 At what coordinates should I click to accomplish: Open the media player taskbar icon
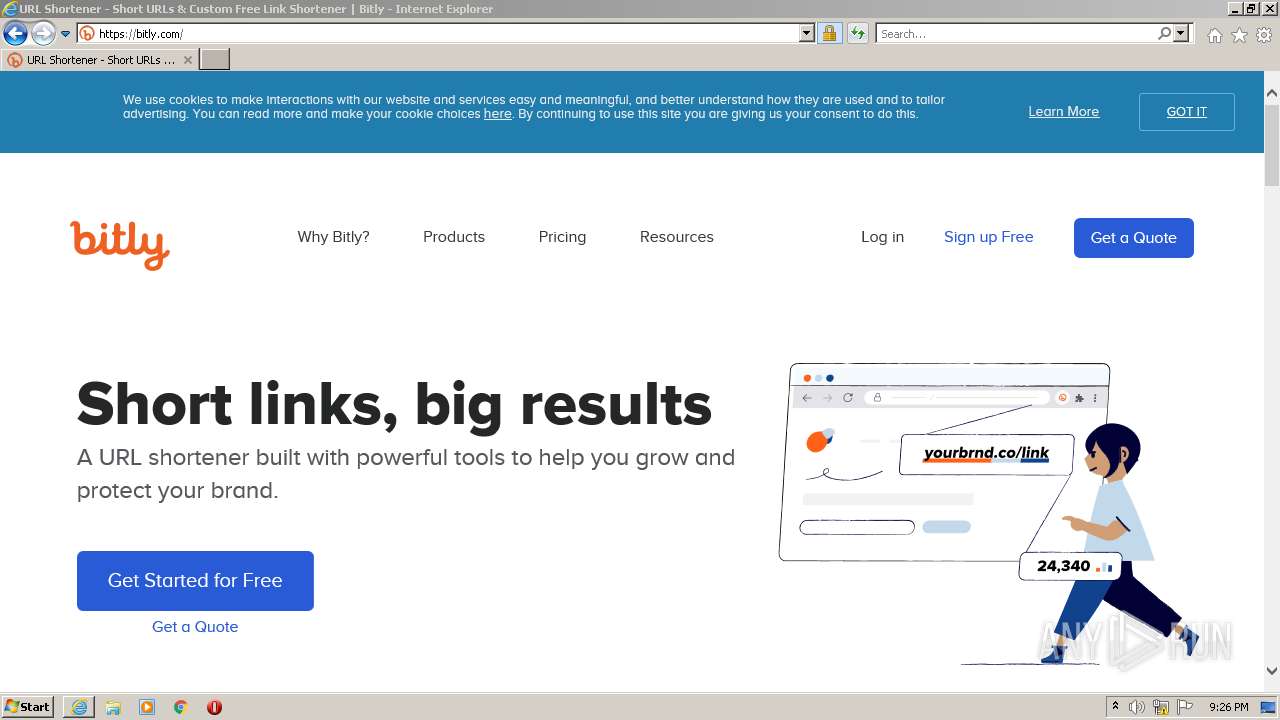point(147,707)
